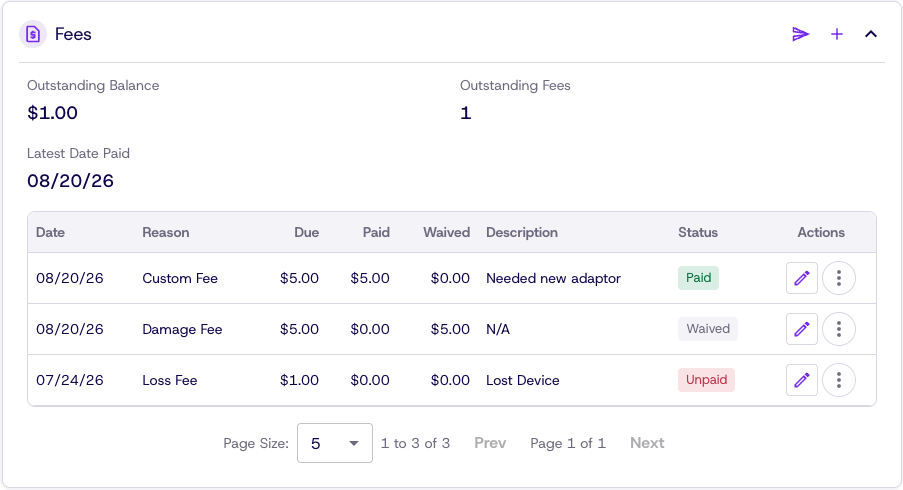The image size is (903, 490).
Task: Edit the Loss Fee row pencil icon
Action: 802,380
